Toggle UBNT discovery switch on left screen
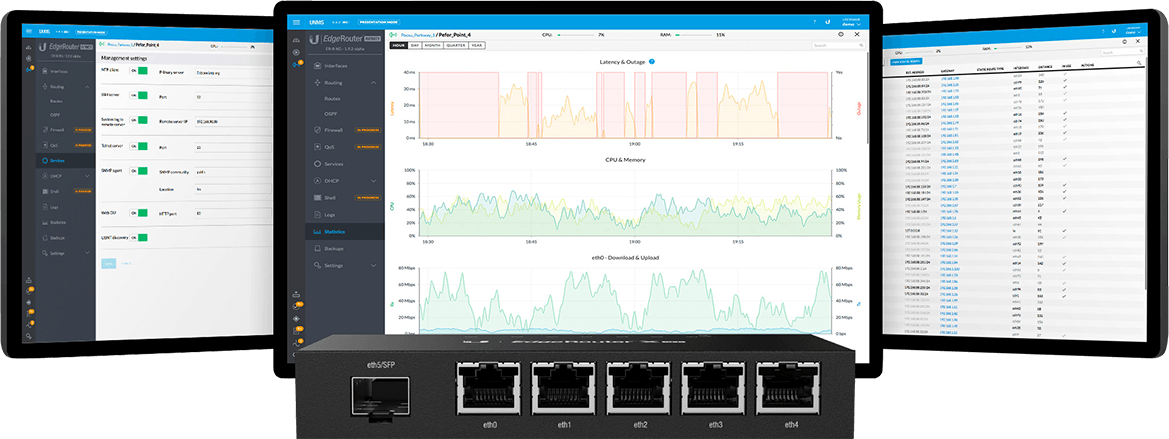 tap(139, 237)
